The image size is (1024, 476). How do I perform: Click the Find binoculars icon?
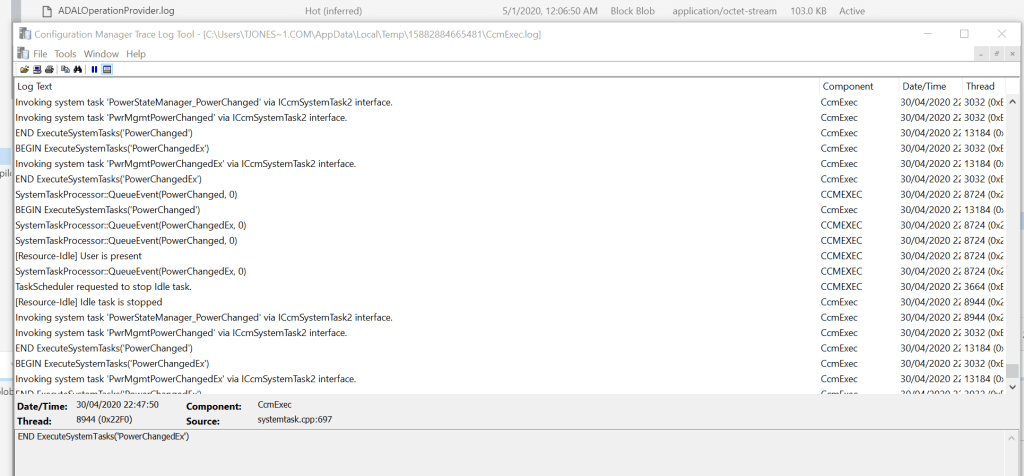78,69
